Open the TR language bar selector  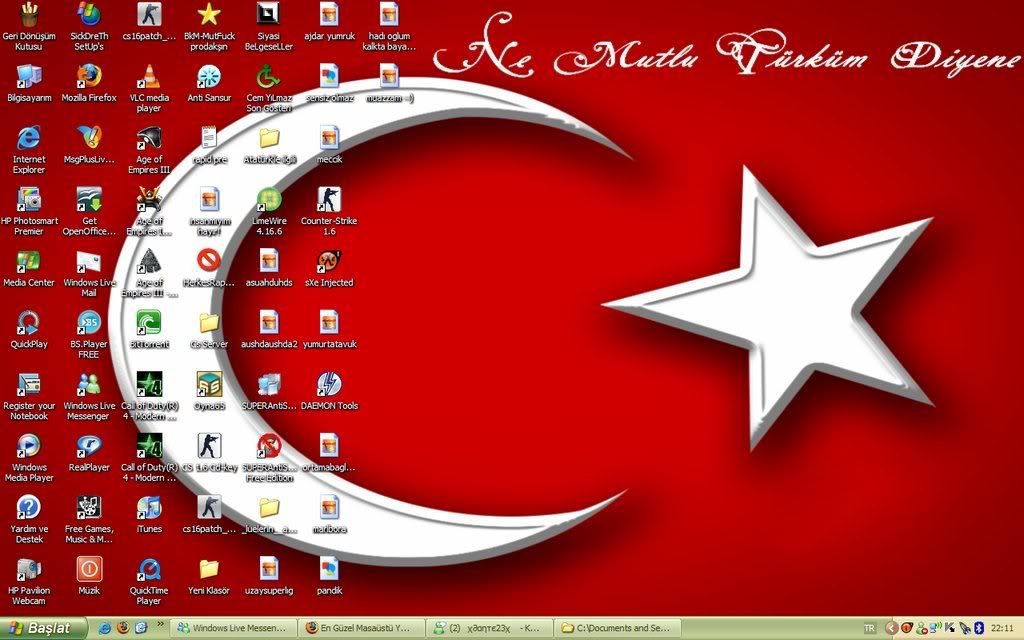tap(869, 628)
